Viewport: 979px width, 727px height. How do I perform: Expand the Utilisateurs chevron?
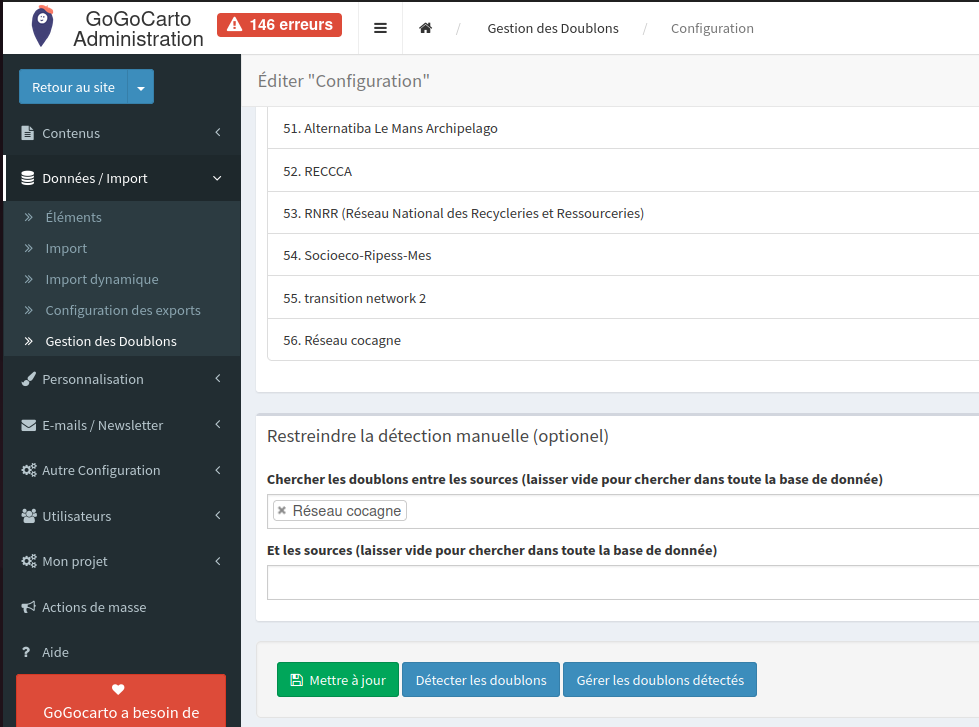coord(218,515)
